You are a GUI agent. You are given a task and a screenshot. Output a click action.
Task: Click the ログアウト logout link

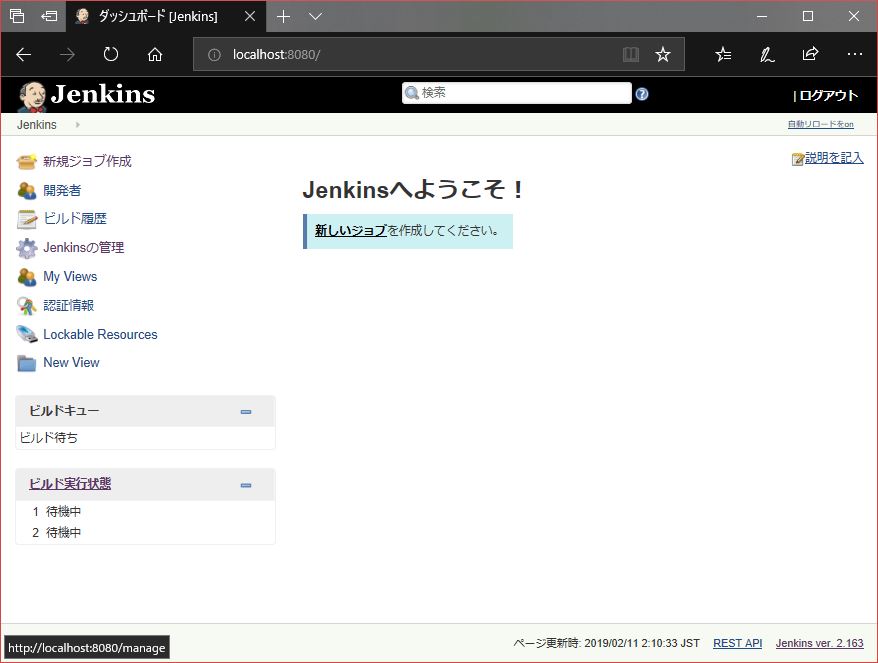point(828,96)
